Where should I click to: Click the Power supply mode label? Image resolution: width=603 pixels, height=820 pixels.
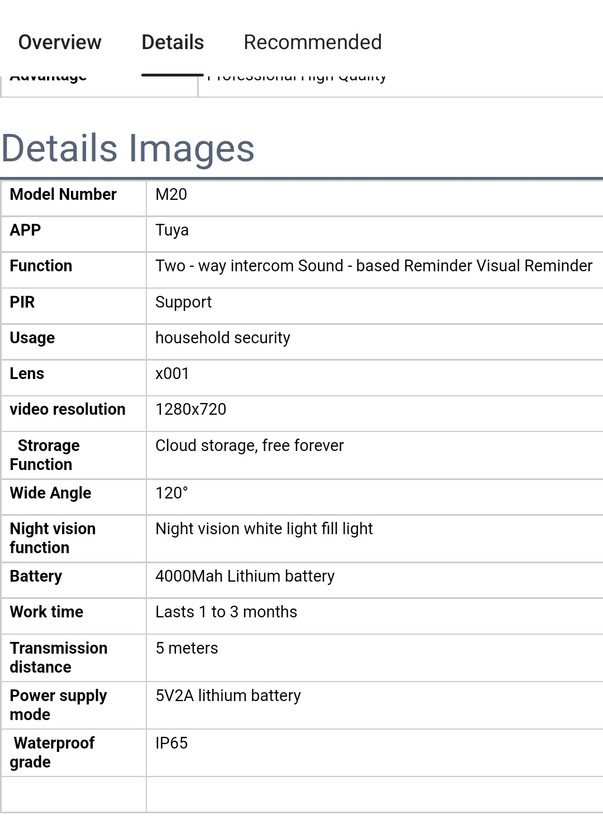tap(58, 705)
